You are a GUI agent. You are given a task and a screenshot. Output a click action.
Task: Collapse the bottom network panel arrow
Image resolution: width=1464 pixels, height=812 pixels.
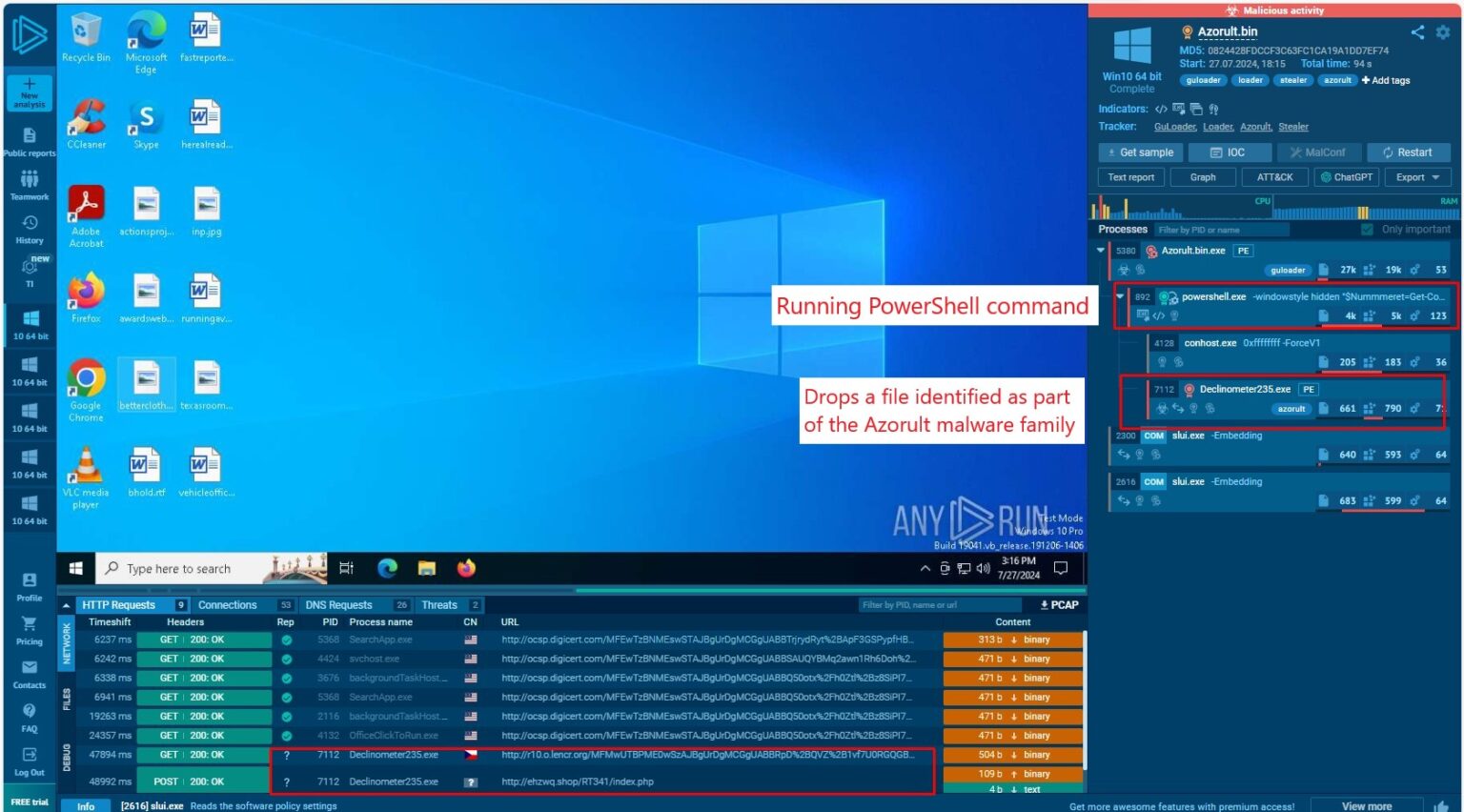66,605
